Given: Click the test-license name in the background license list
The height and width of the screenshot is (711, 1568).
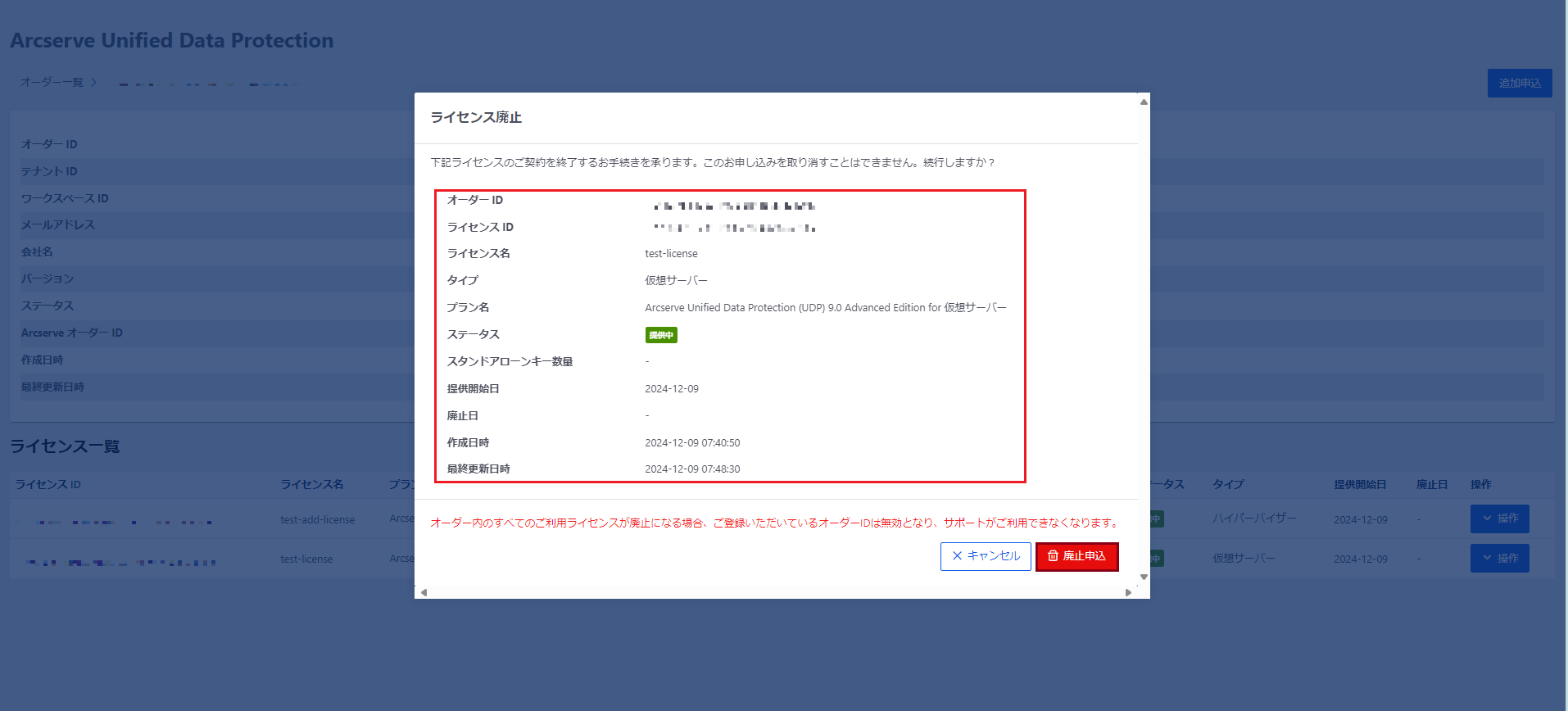Looking at the screenshot, I should click(306, 559).
